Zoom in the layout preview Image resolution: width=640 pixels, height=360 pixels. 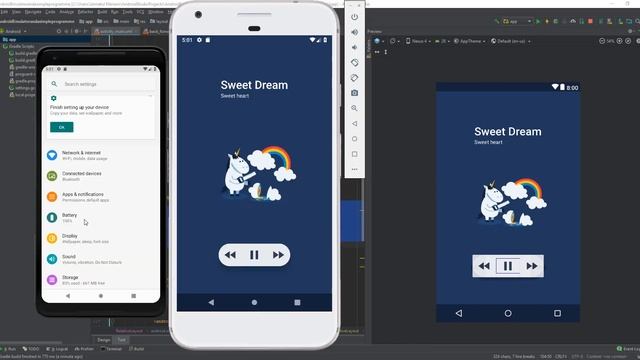620,41
